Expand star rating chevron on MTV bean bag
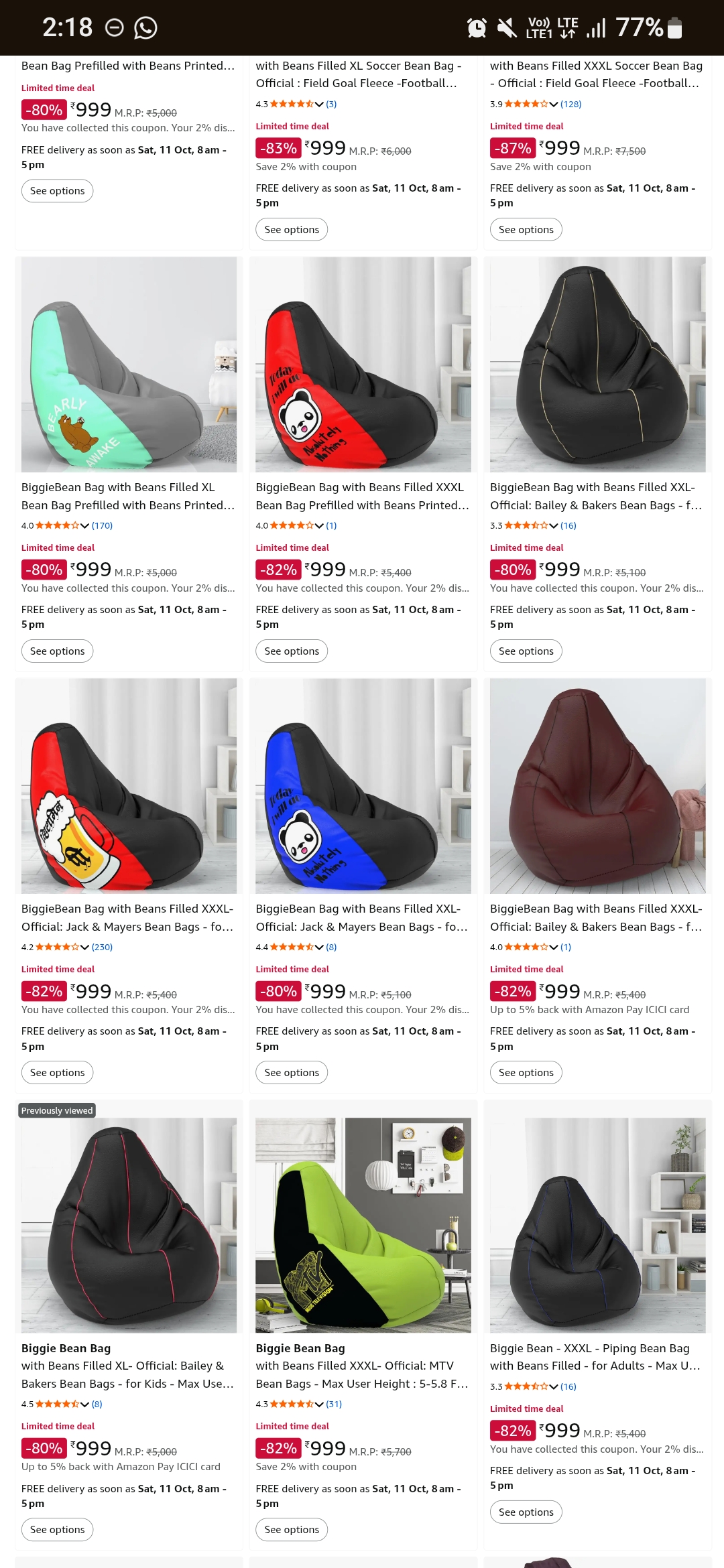This screenshot has width=724, height=1568. click(x=319, y=1404)
